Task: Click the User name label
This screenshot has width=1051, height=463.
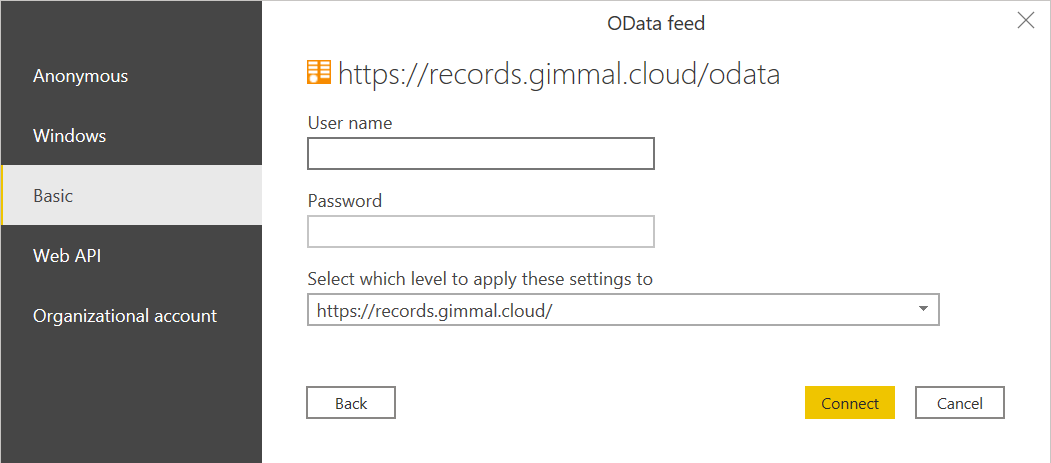Action: (x=350, y=123)
